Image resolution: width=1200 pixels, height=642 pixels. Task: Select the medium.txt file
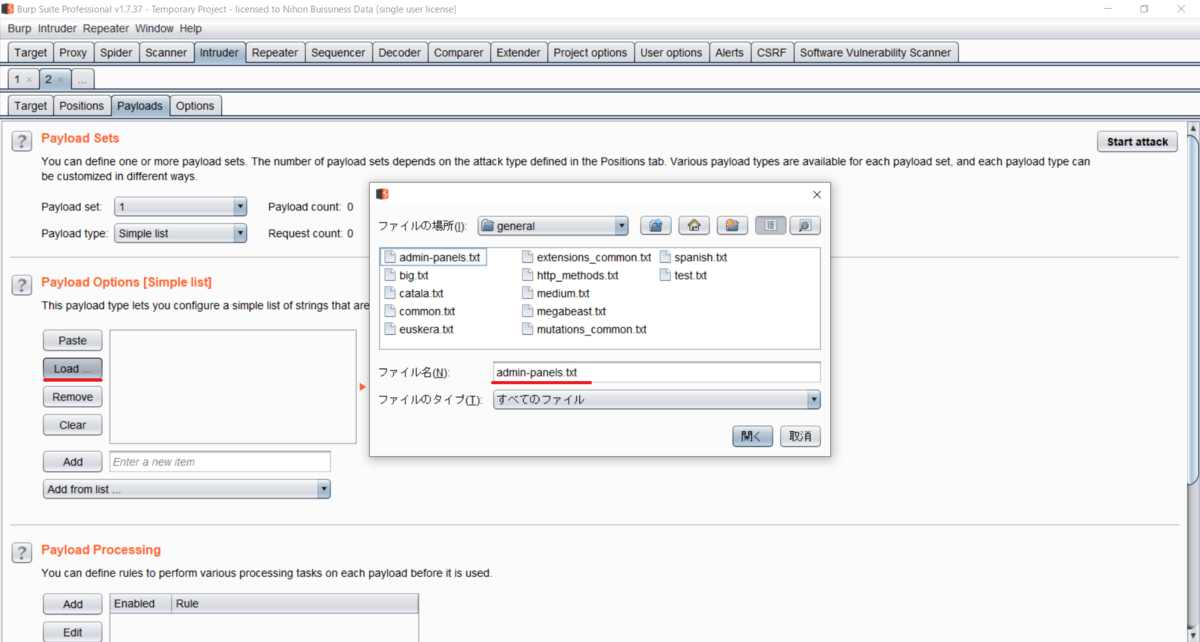pyautogui.click(x=555, y=293)
